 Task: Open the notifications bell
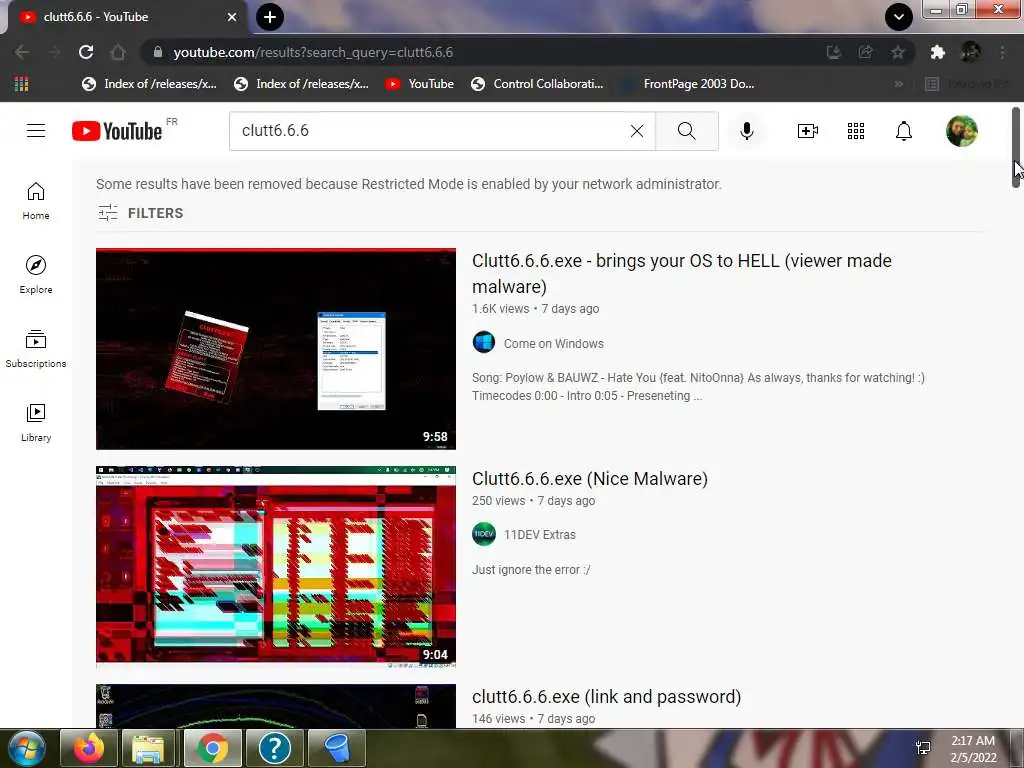point(903,131)
